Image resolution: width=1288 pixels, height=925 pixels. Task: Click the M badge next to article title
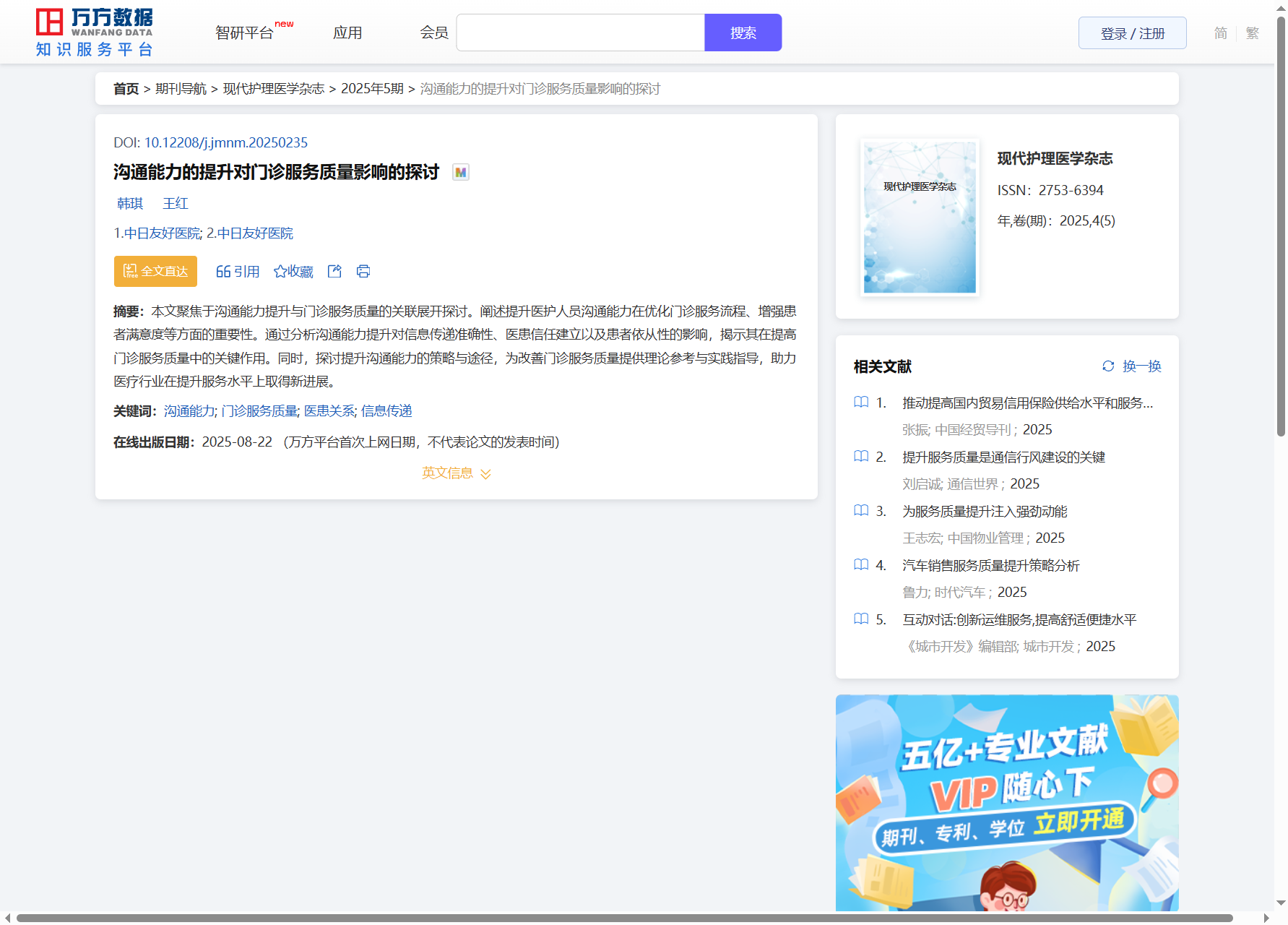coord(460,172)
